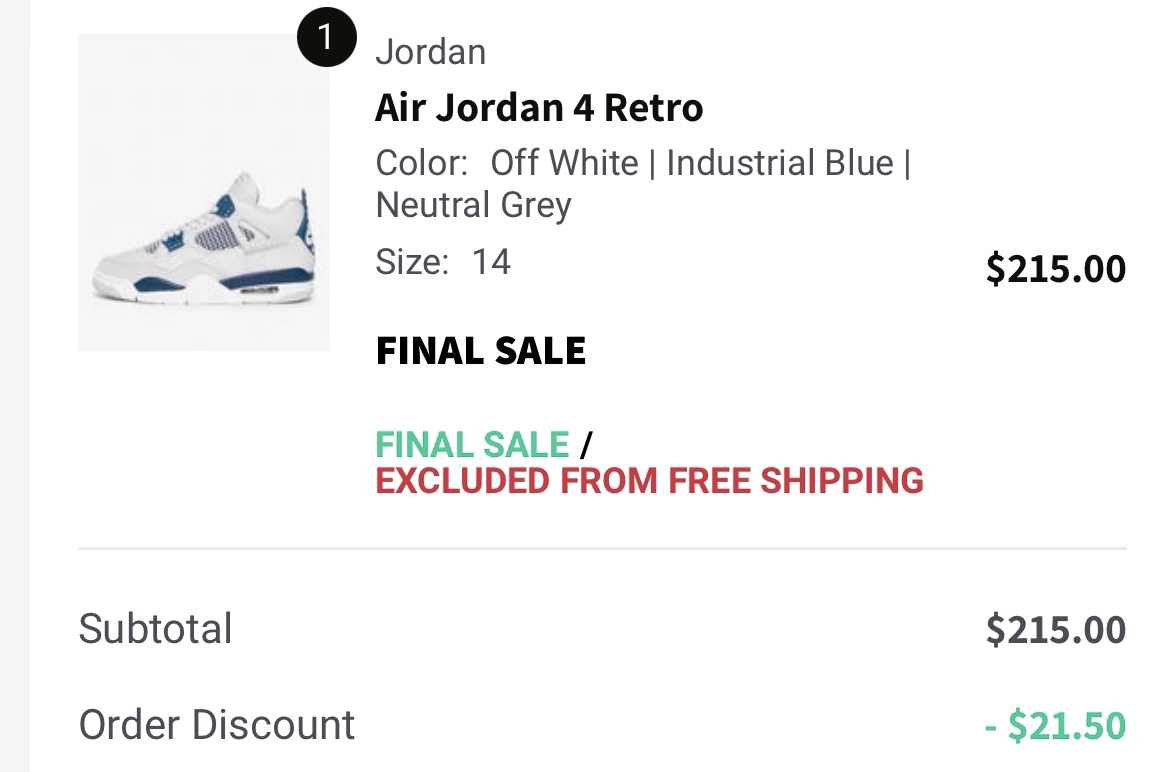Screen dimensions: 1170x772
Task: Click the green FINAL SALE text
Action: coord(472,444)
